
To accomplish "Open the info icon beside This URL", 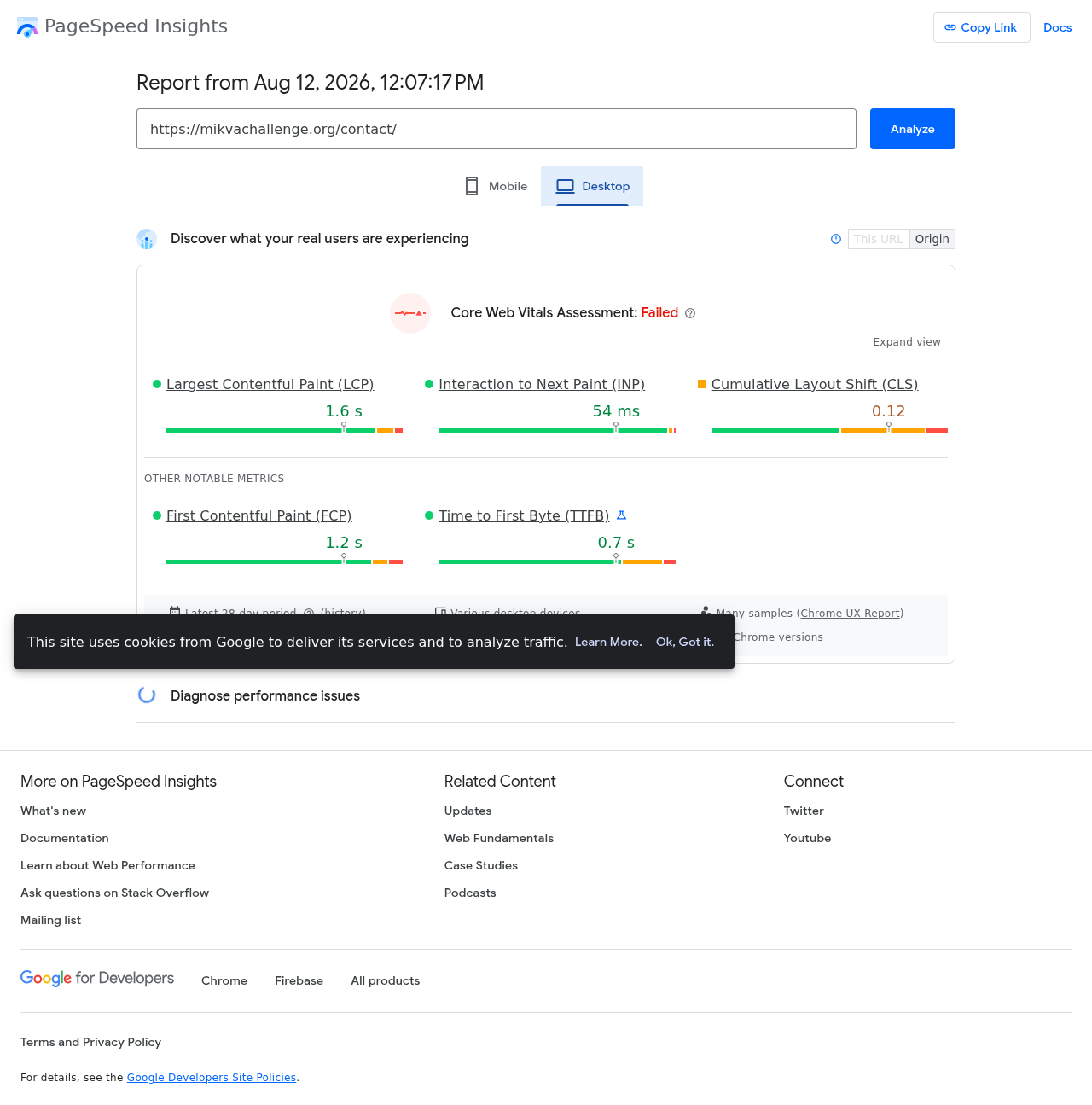I will click(836, 239).
